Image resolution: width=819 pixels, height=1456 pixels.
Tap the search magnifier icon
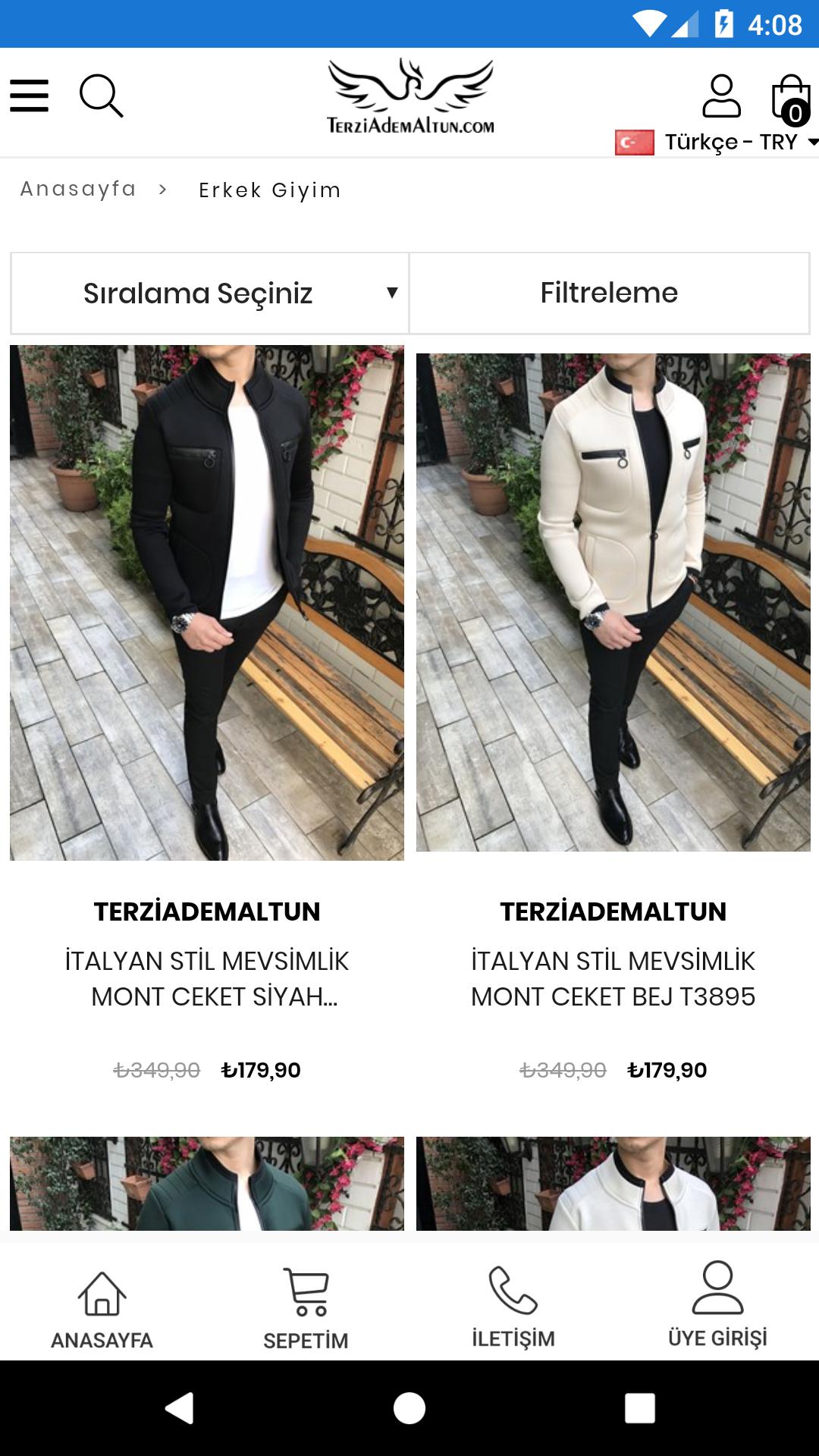pyautogui.click(x=101, y=96)
